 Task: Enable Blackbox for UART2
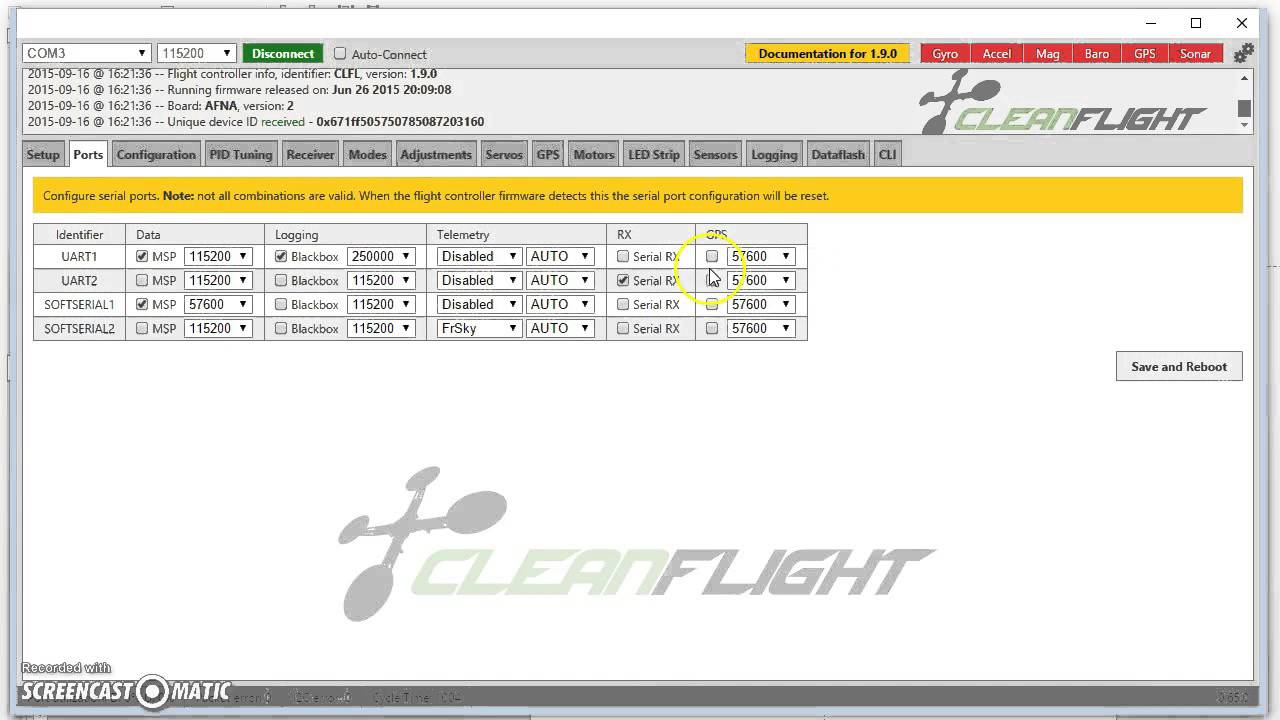(x=281, y=281)
